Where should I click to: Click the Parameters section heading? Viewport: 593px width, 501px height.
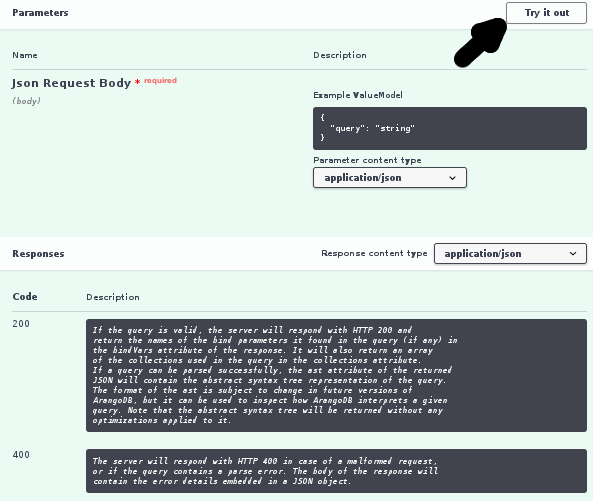[40, 13]
